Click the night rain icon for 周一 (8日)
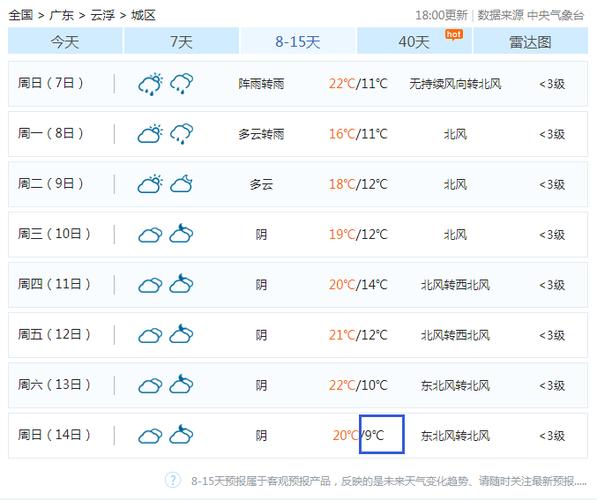This screenshot has height=500, width=597. coord(182,134)
